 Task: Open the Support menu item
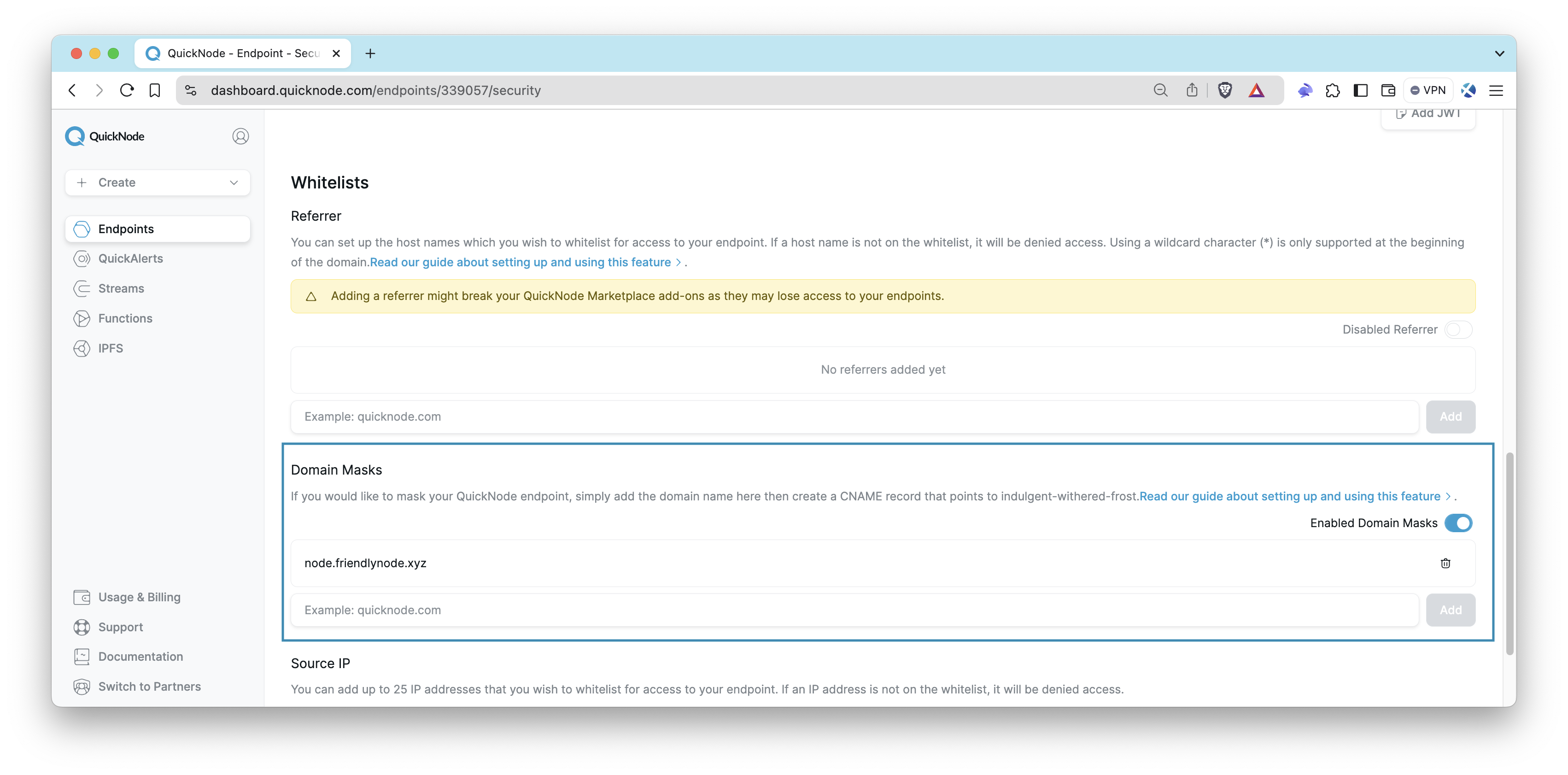tap(120, 627)
